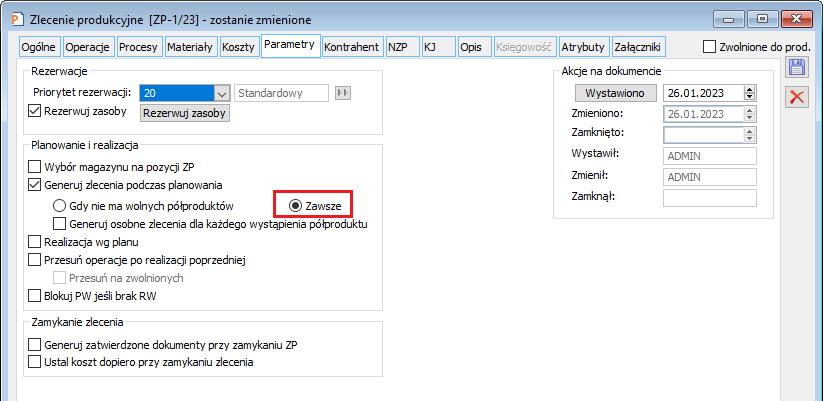Click the Wystawiono date spinner arrows

click(x=750, y=93)
